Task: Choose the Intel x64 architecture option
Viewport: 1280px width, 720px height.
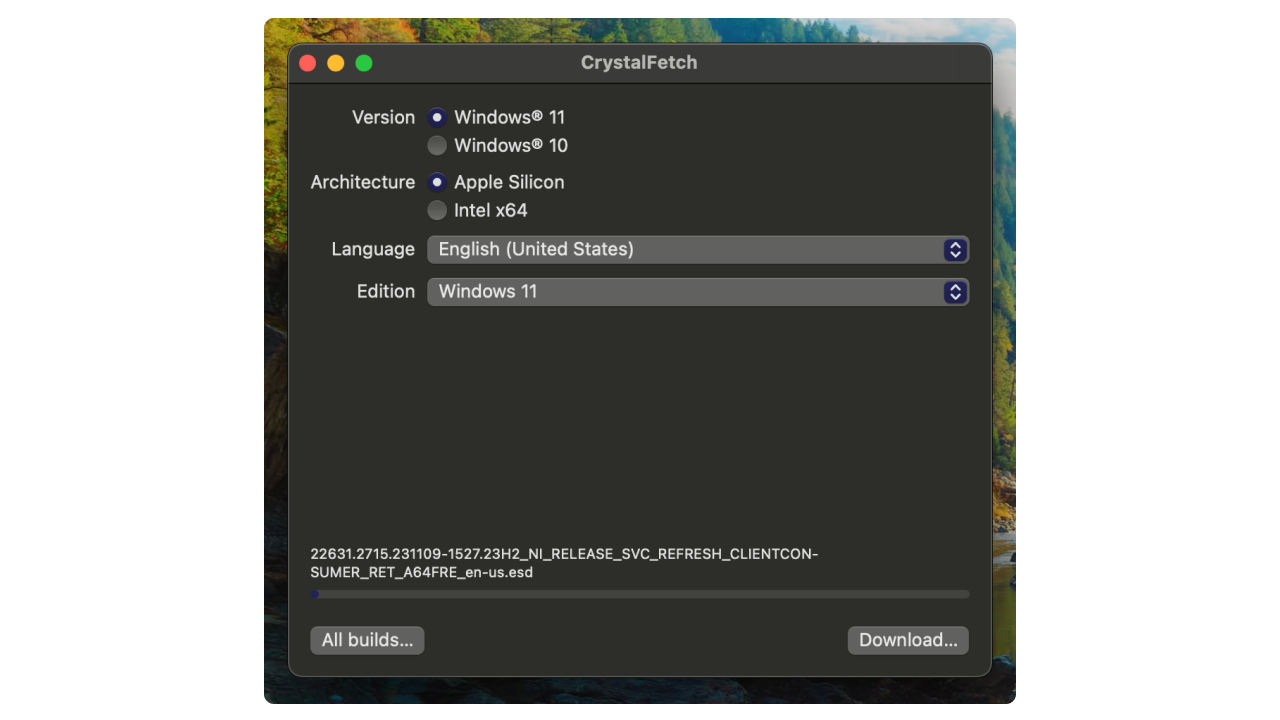Action: coord(437,210)
